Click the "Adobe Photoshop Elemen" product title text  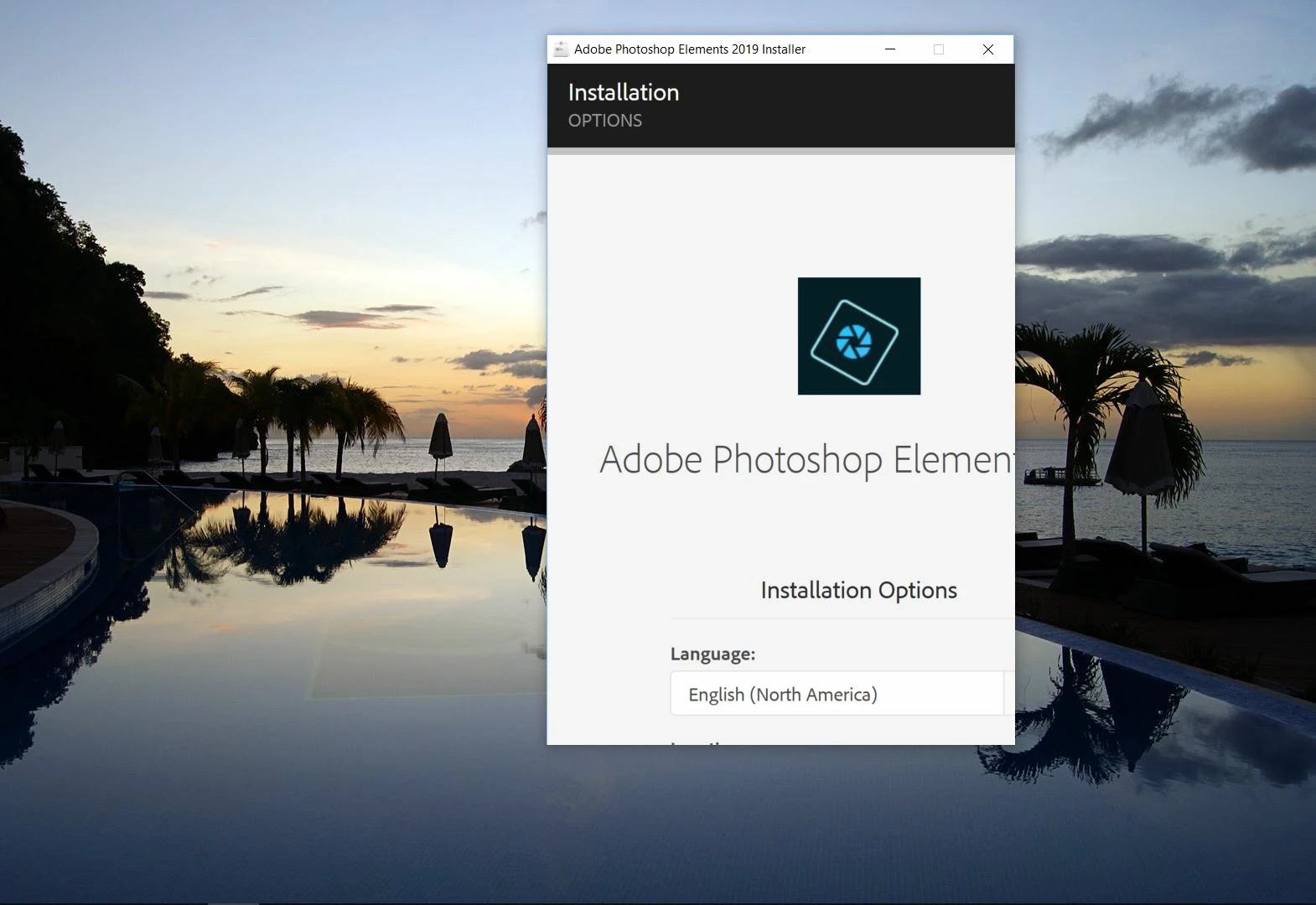tap(807, 460)
